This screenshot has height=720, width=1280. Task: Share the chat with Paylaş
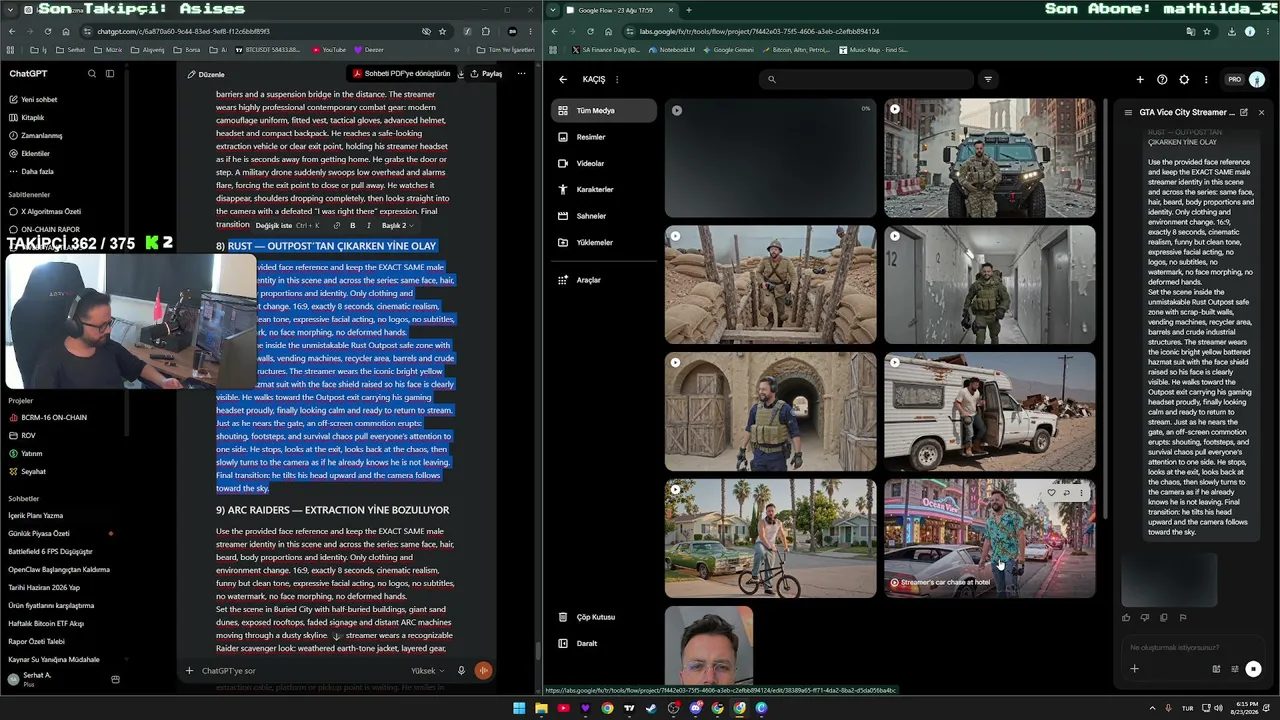(x=487, y=74)
